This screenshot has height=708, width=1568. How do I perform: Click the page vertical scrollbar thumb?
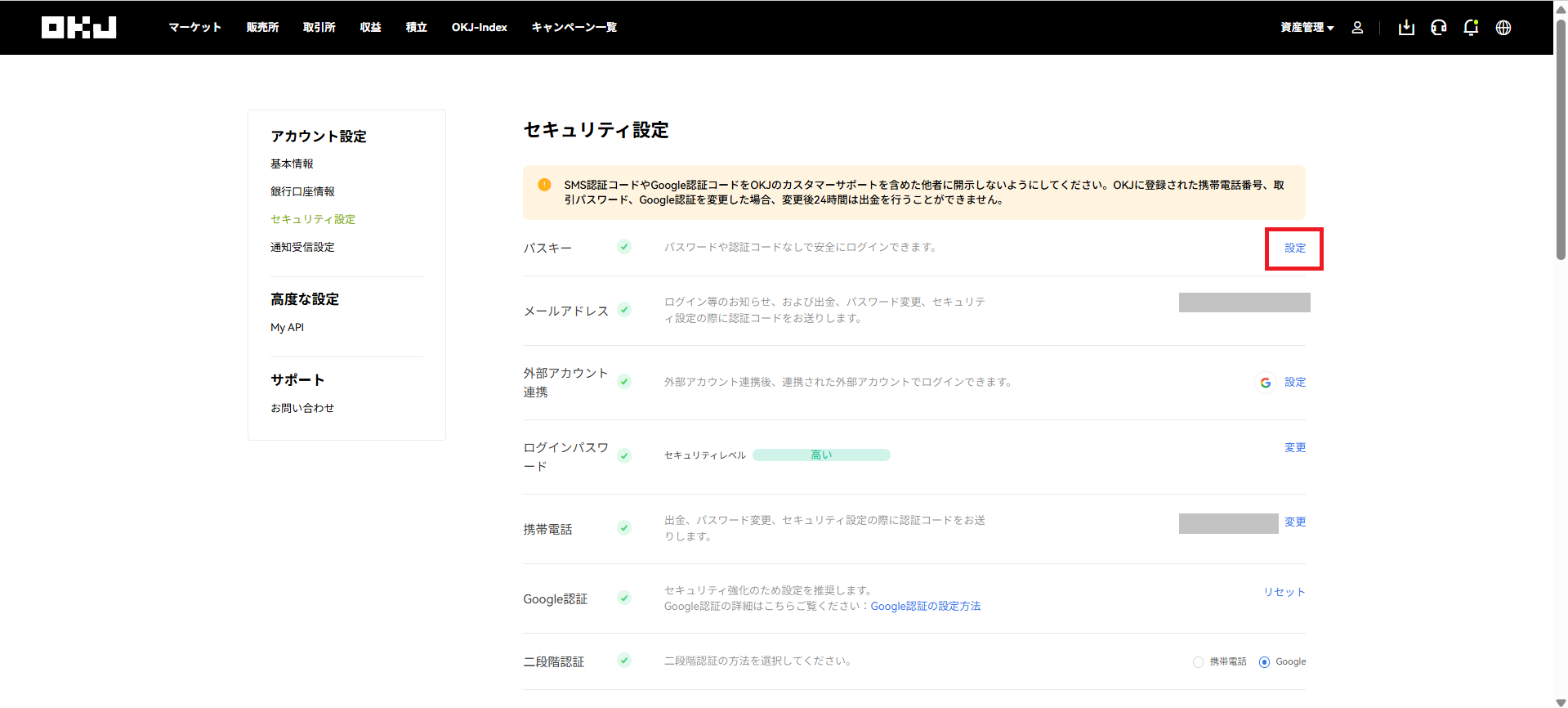pos(1561,139)
